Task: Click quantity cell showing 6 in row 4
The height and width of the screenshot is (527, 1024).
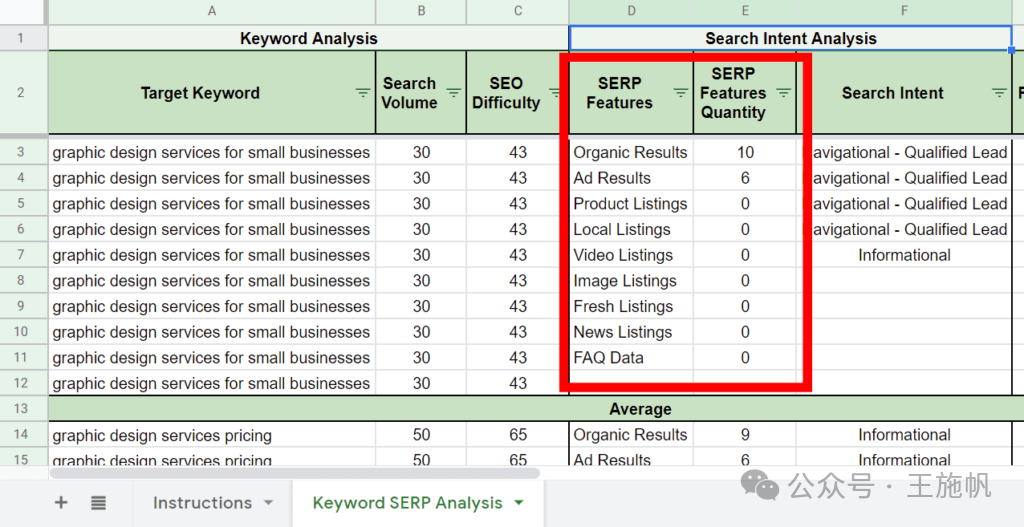Action: point(745,178)
